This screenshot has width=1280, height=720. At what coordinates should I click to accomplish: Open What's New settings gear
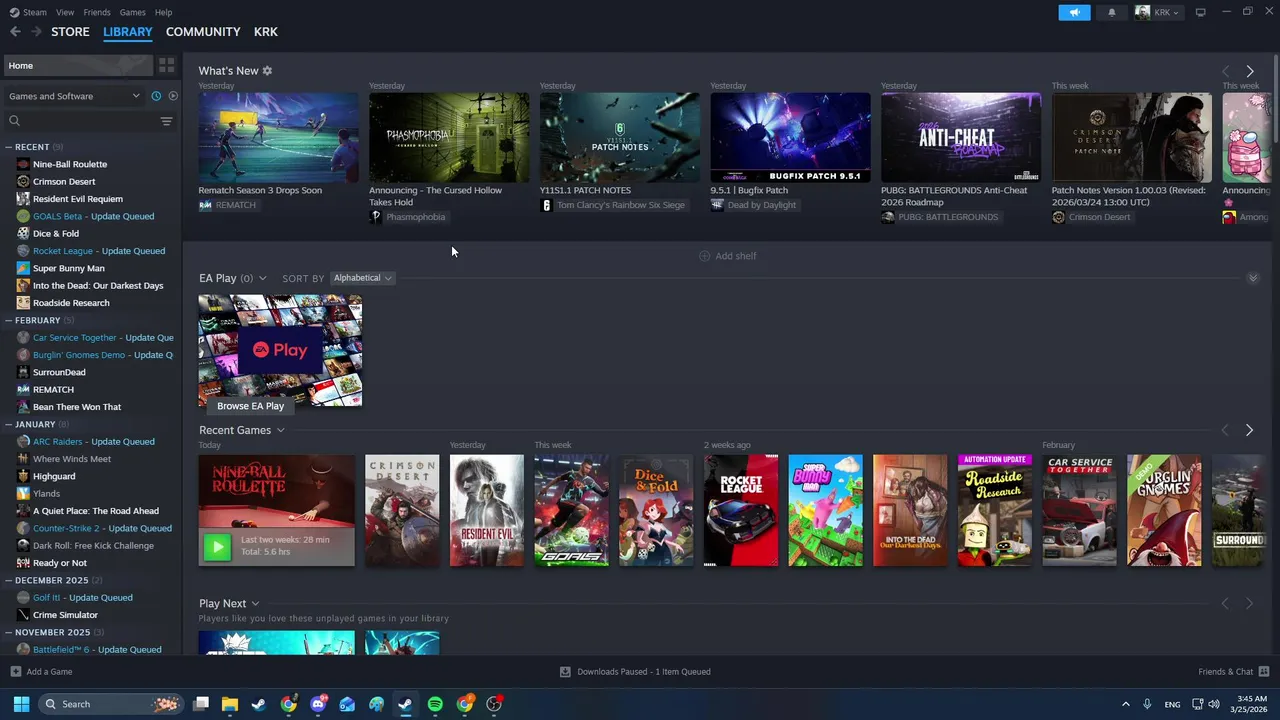point(267,71)
